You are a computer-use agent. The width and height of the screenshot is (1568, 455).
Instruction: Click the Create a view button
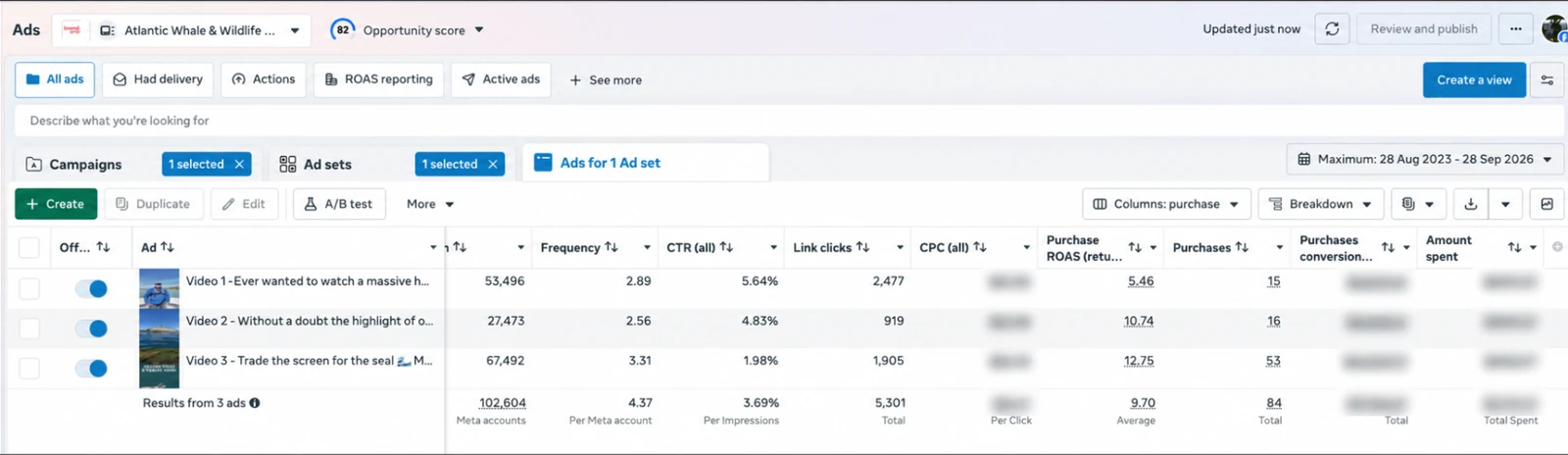pyautogui.click(x=1474, y=80)
